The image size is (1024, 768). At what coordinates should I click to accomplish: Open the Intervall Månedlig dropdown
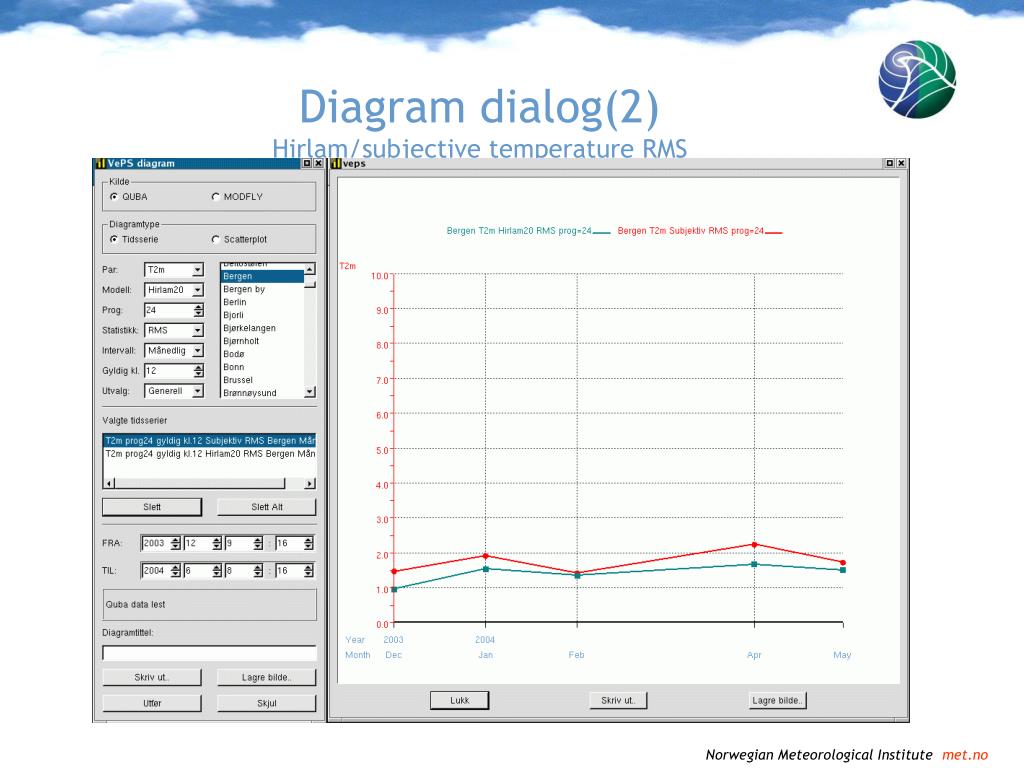click(x=197, y=351)
